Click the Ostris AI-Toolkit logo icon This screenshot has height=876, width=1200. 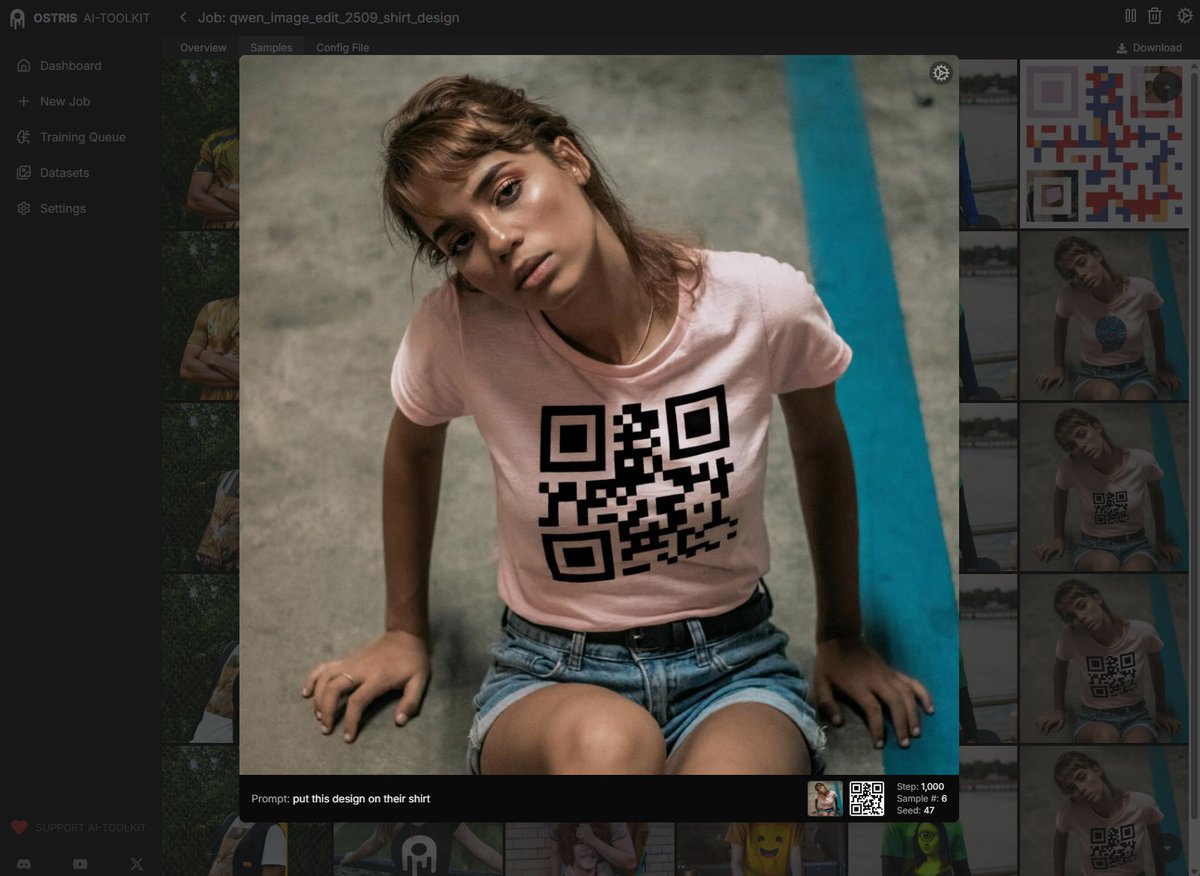(17, 18)
